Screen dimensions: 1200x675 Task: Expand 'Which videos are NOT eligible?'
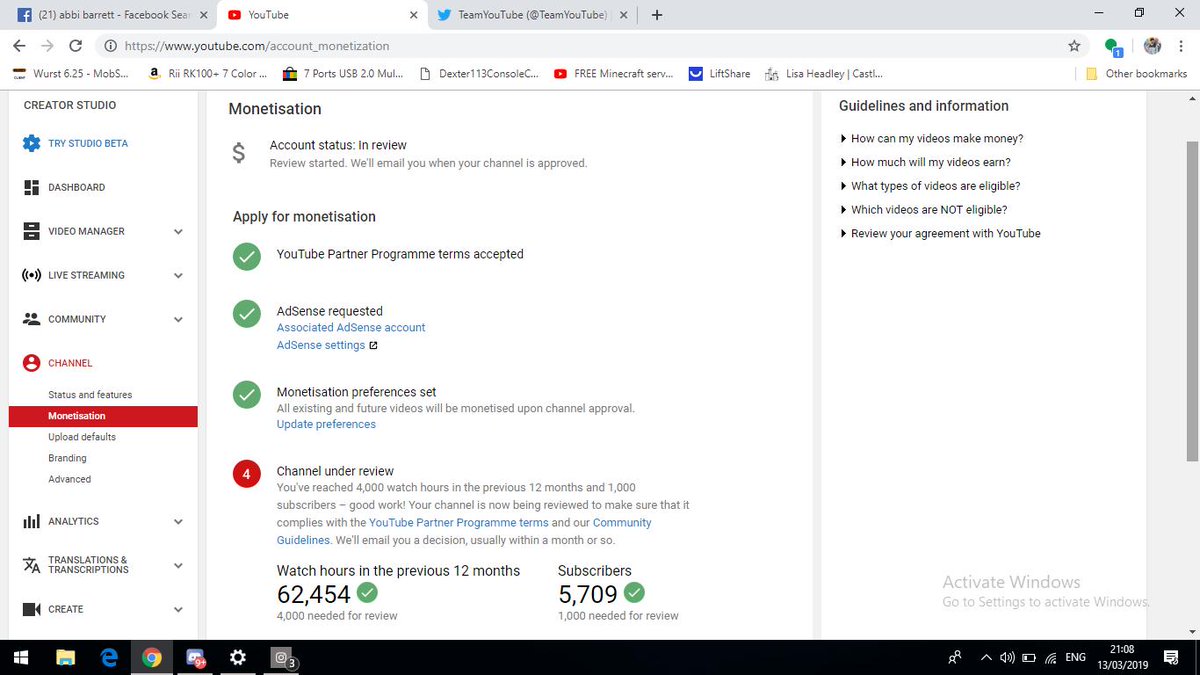pyautogui.click(x=923, y=210)
